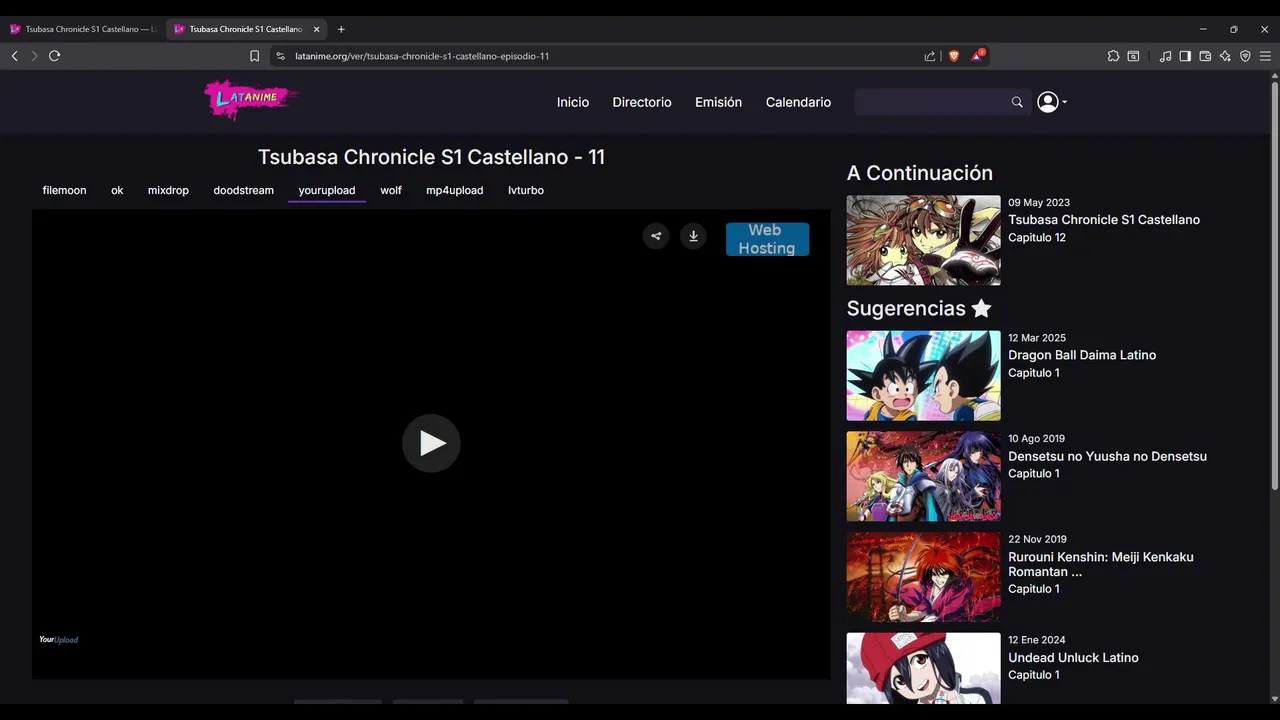This screenshot has width=1280, height=720.
Task: Open the Calendario menu item
Action: tap(798, 102)
